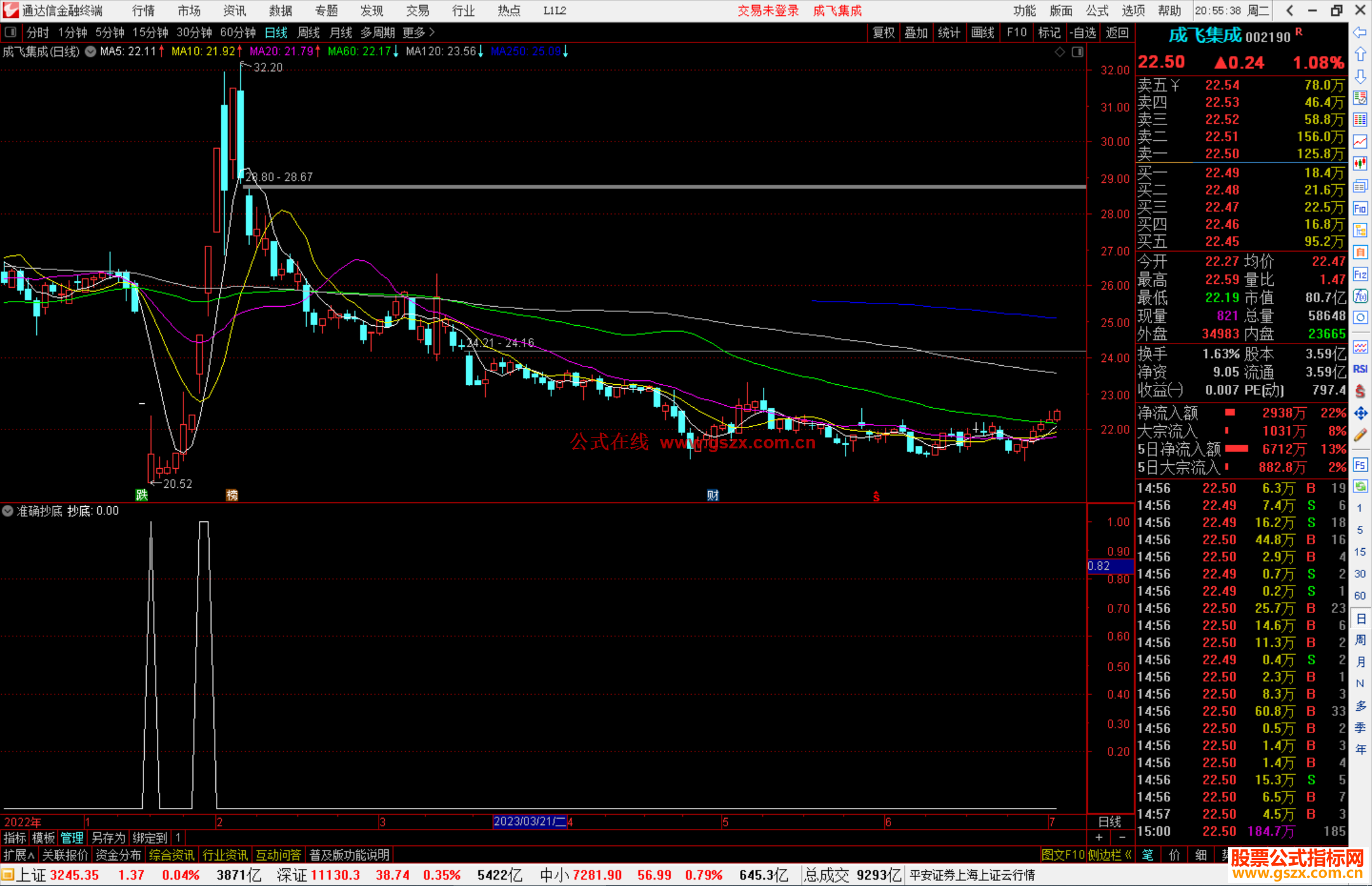1372x886 pixels.
Task: Click the 画线 drawing button
Action: point(982,32)
